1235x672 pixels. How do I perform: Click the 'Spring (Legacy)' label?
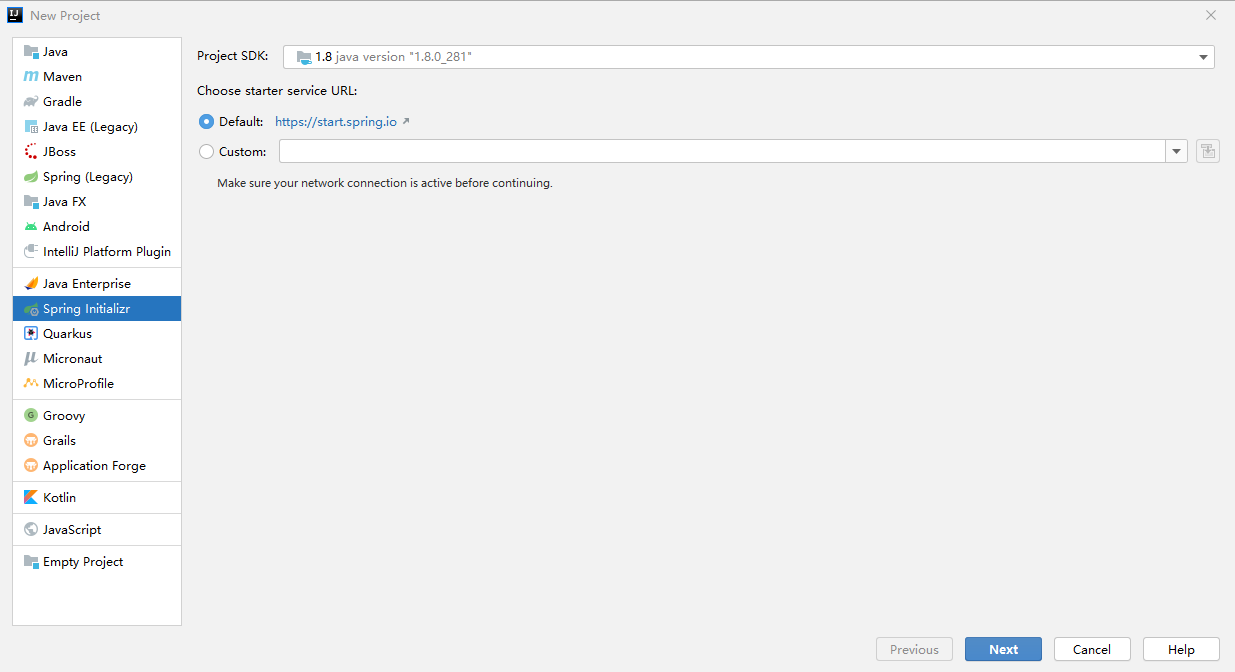coord(88,177)
